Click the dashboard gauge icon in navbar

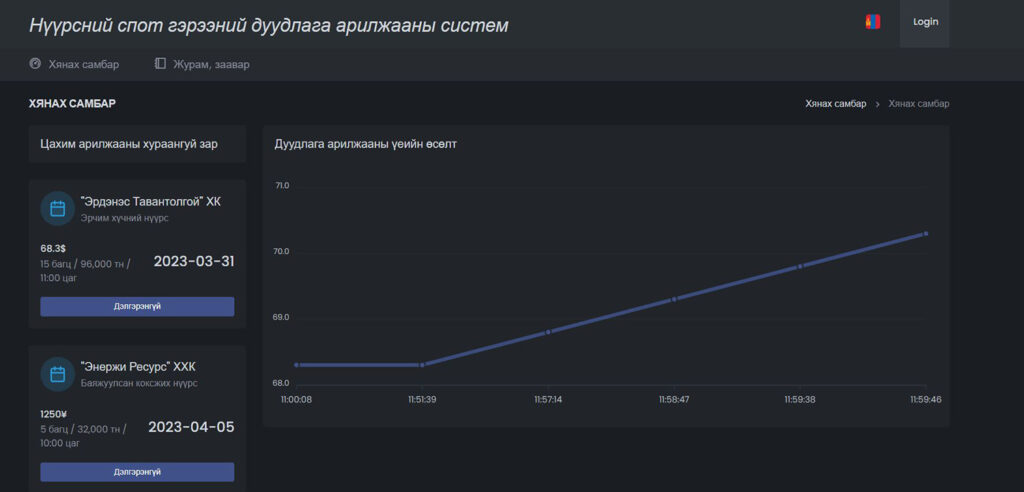(35, 64)
